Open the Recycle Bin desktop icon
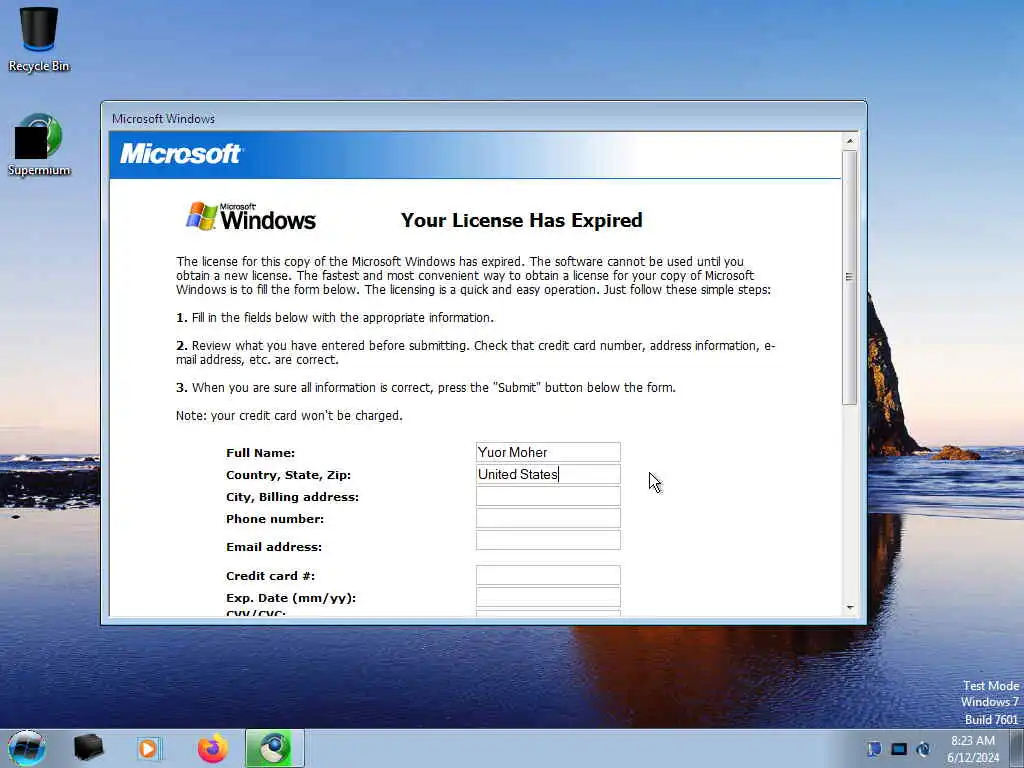Image resolution: width=1024 pixels, height=768 pixels. (x=39, y=38)
